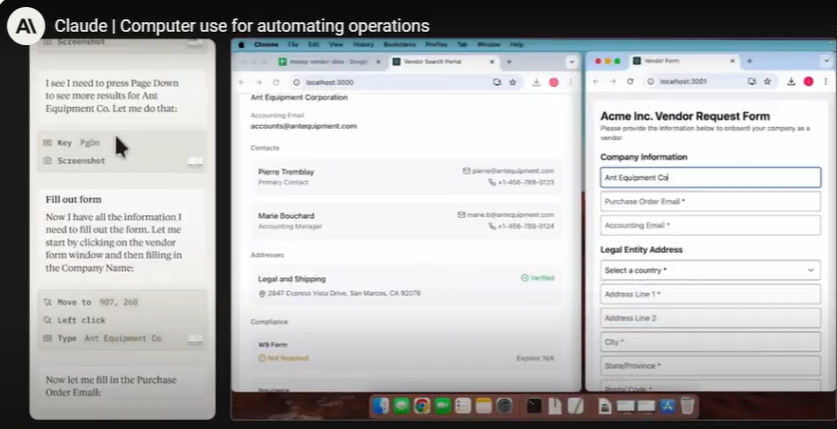This screenshot has width=837, height=429.
Task: Open the Bookmarks menu
Action: (x=399, y=45)
